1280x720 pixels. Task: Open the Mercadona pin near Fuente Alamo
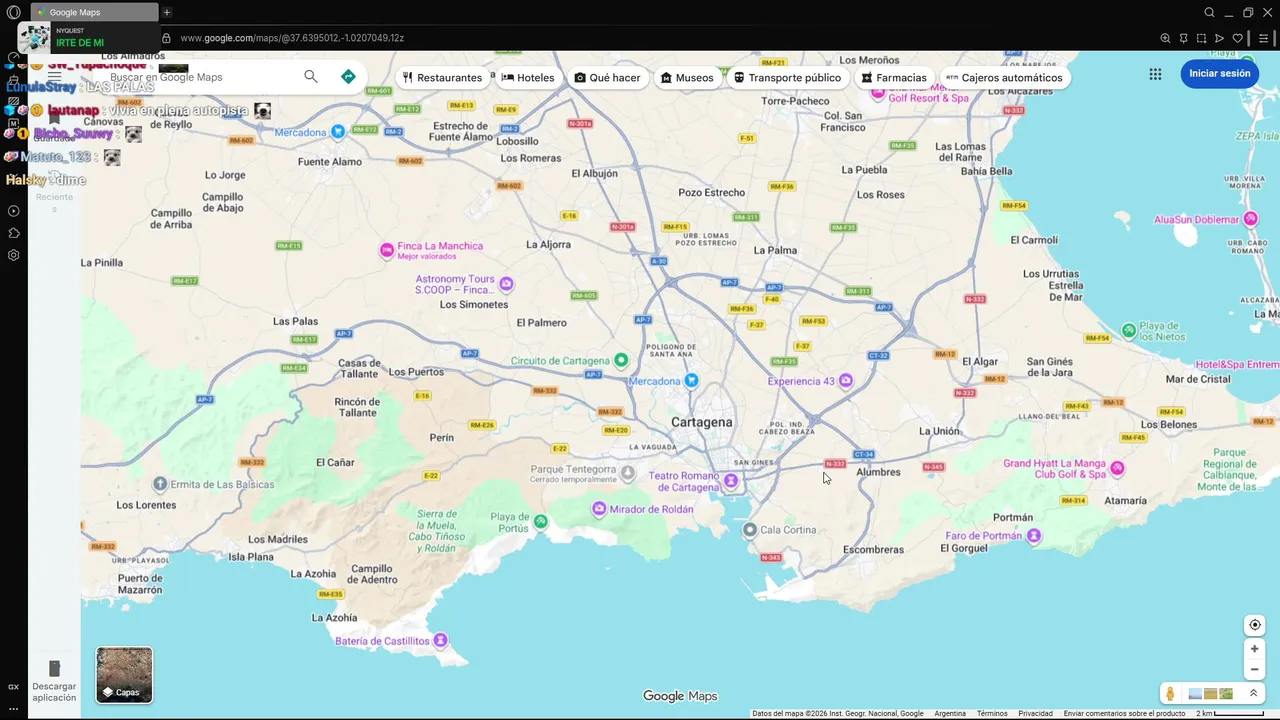click(x=338, y=131)
